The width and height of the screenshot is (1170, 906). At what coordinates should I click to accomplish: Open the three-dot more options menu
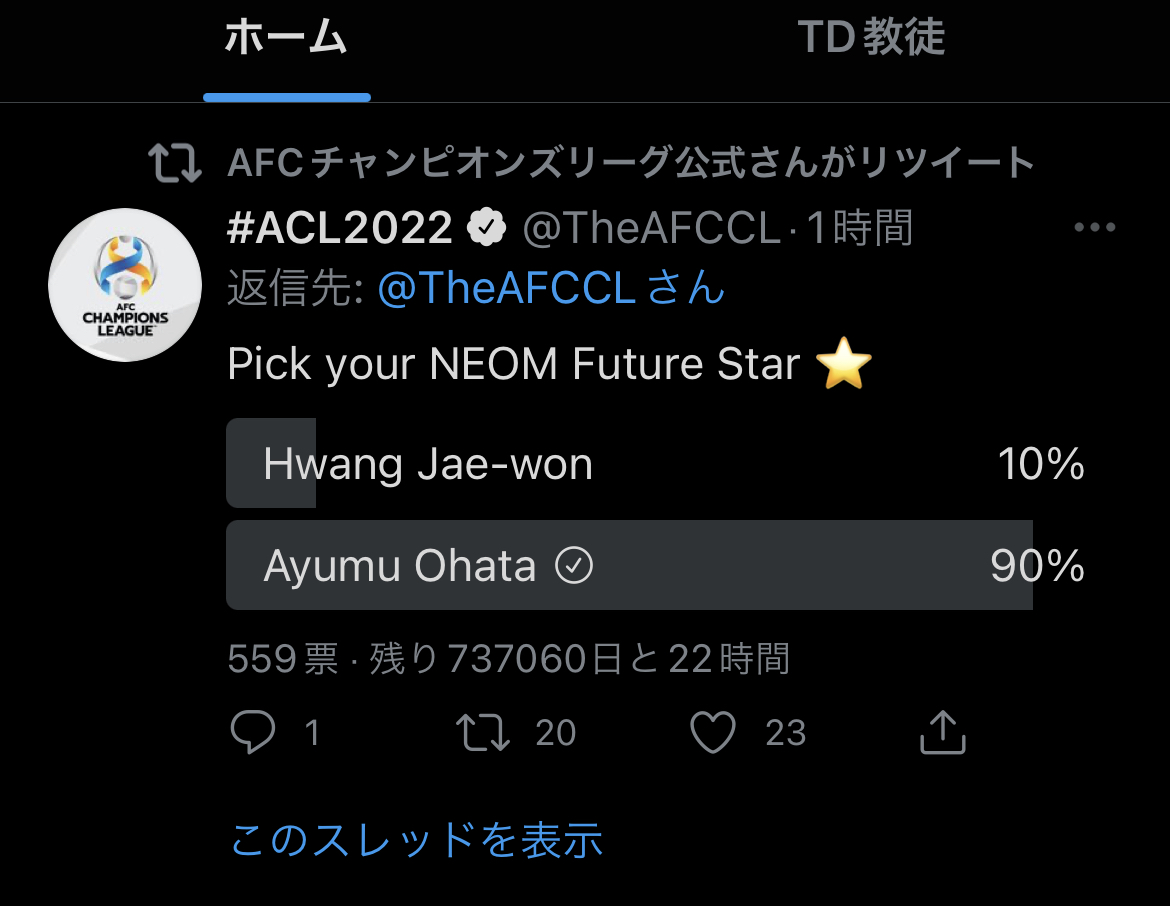[x=1094, y=228]
